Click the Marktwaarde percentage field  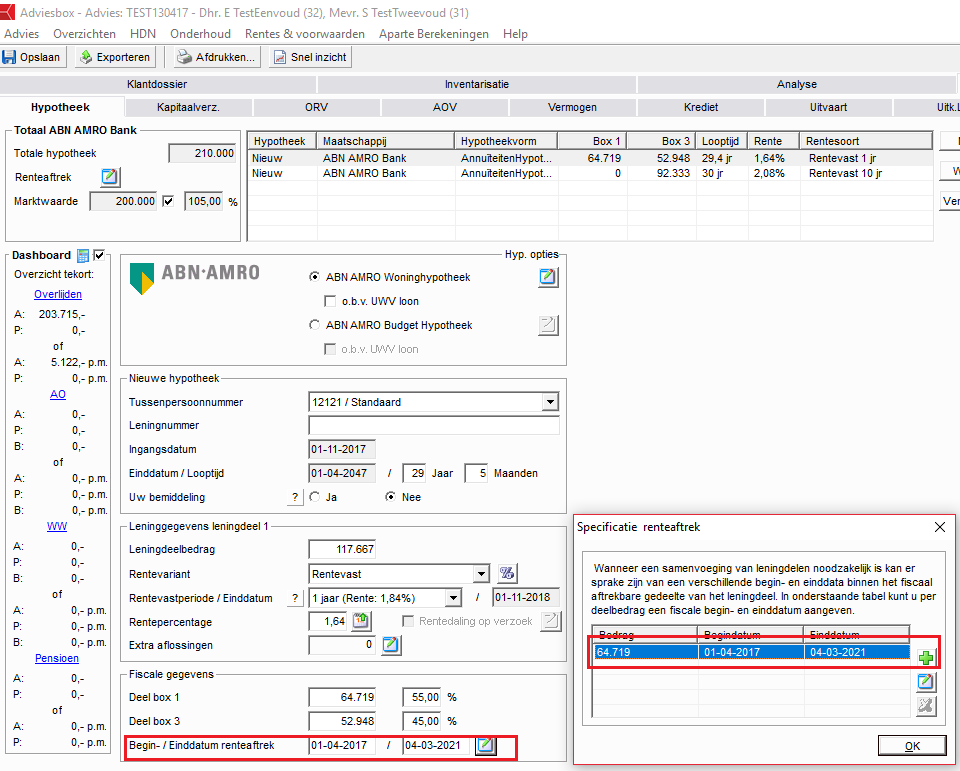[x=204, y=201]
